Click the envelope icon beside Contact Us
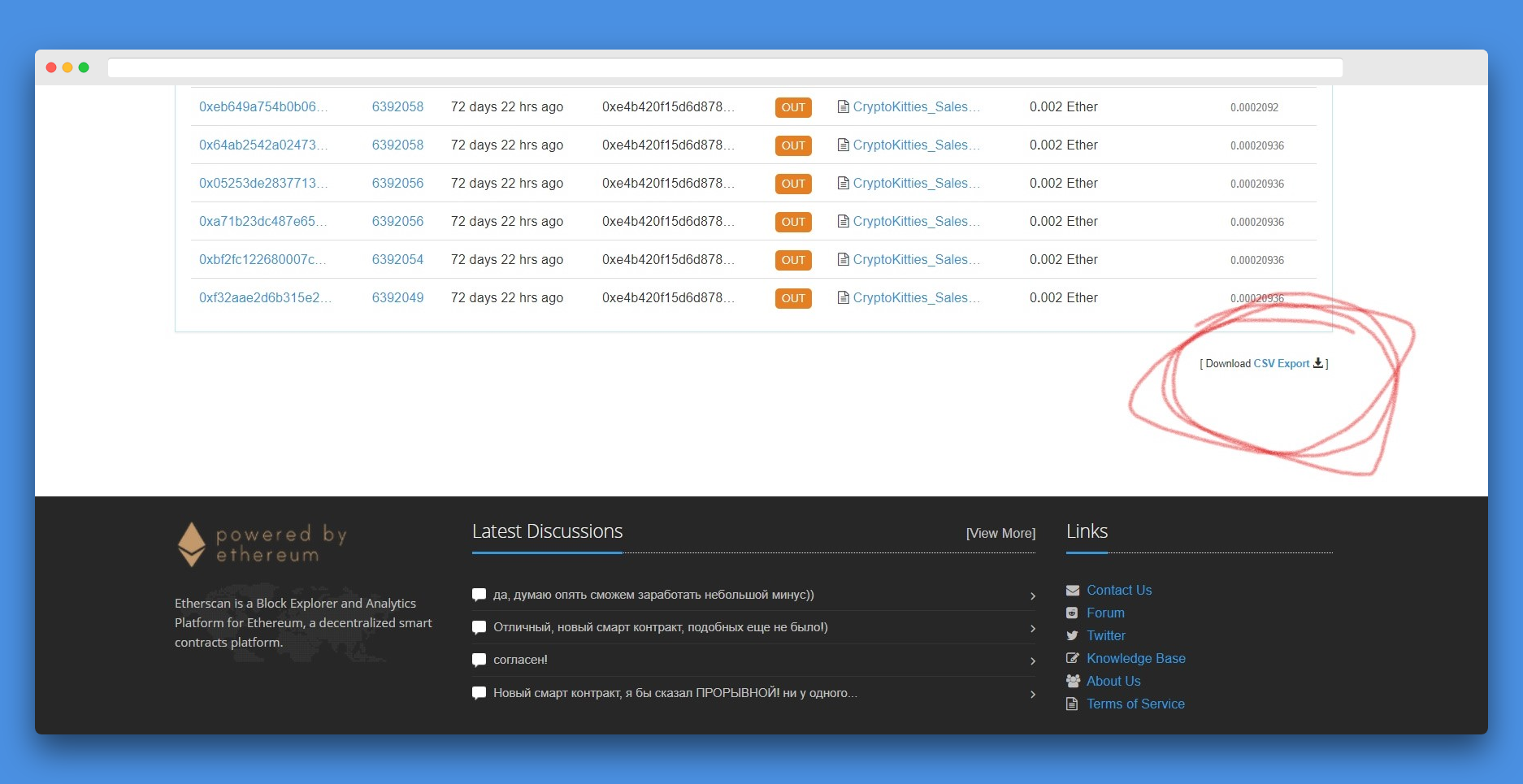Screen dimensions: 1523x784 (x=1073, y=591)
